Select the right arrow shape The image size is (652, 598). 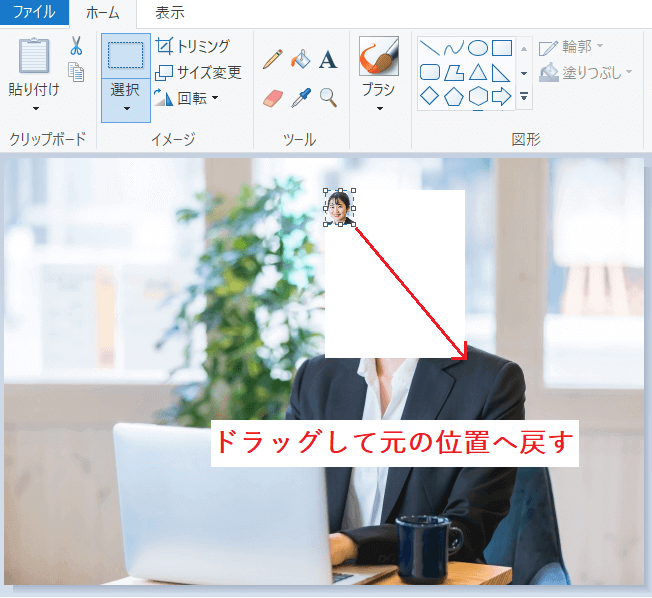click(502, 96)
